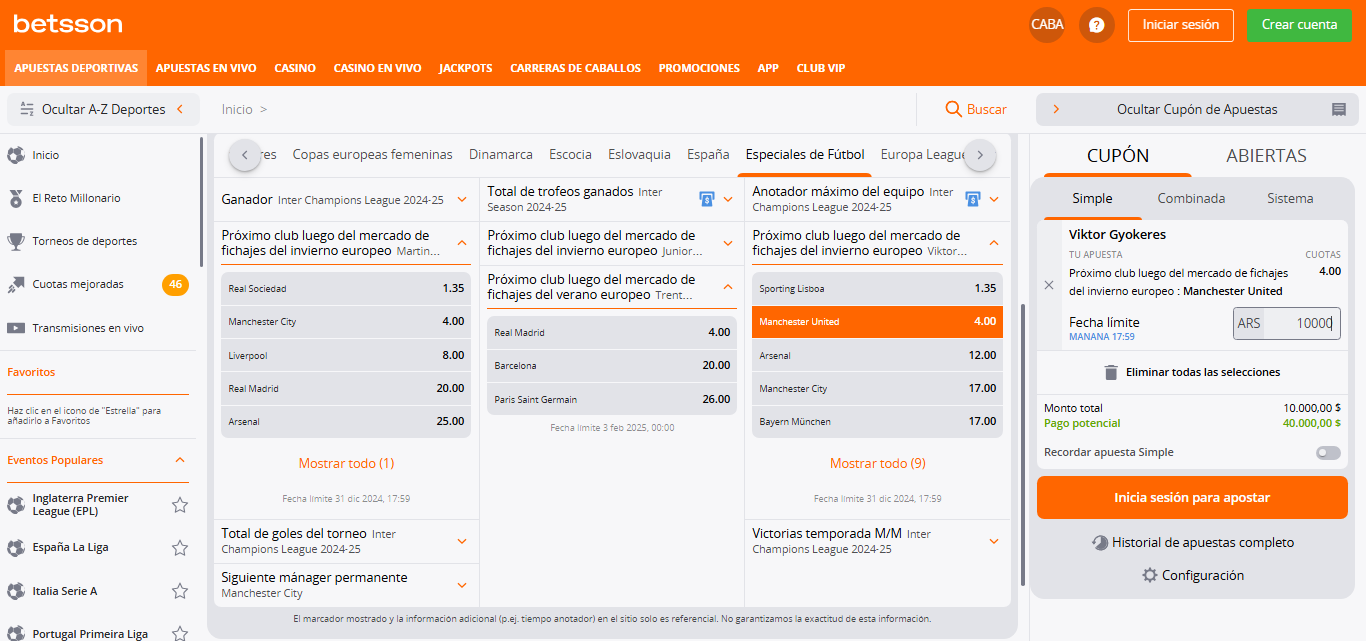The image size is (1366, 641).
Task: Select Manchester United odds 4.00 selection
Action: (x=877, y=322)
